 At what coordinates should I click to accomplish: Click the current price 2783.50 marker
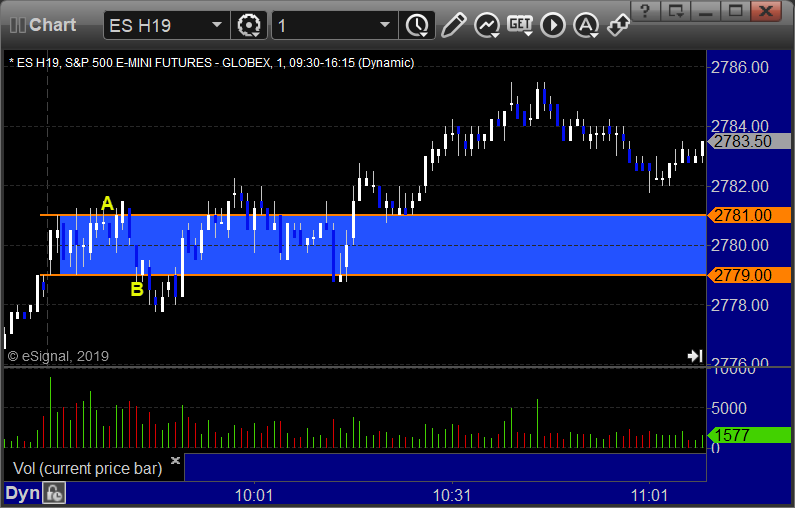(749, 141)
